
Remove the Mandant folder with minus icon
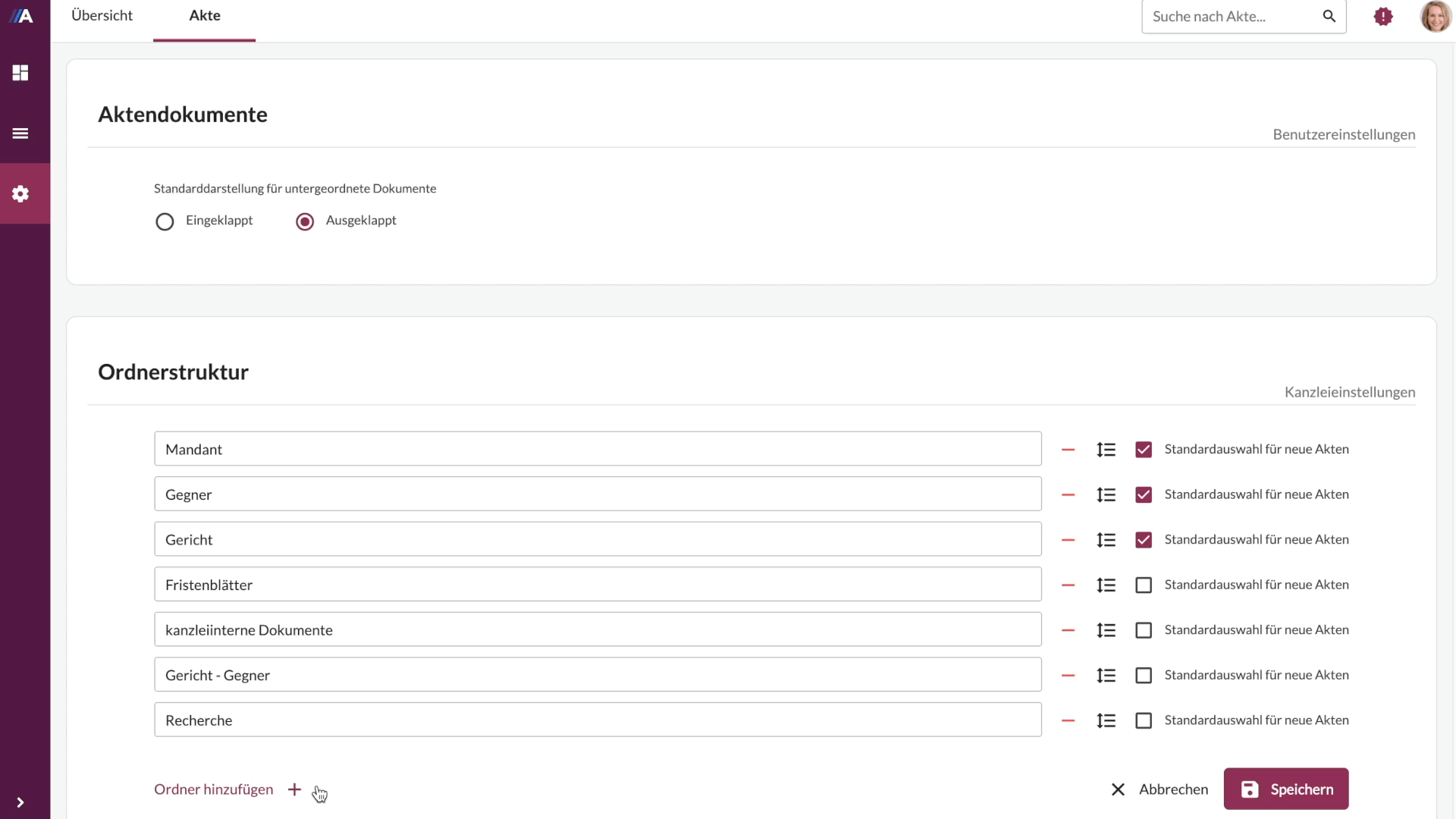click(x=1068, y=450)
